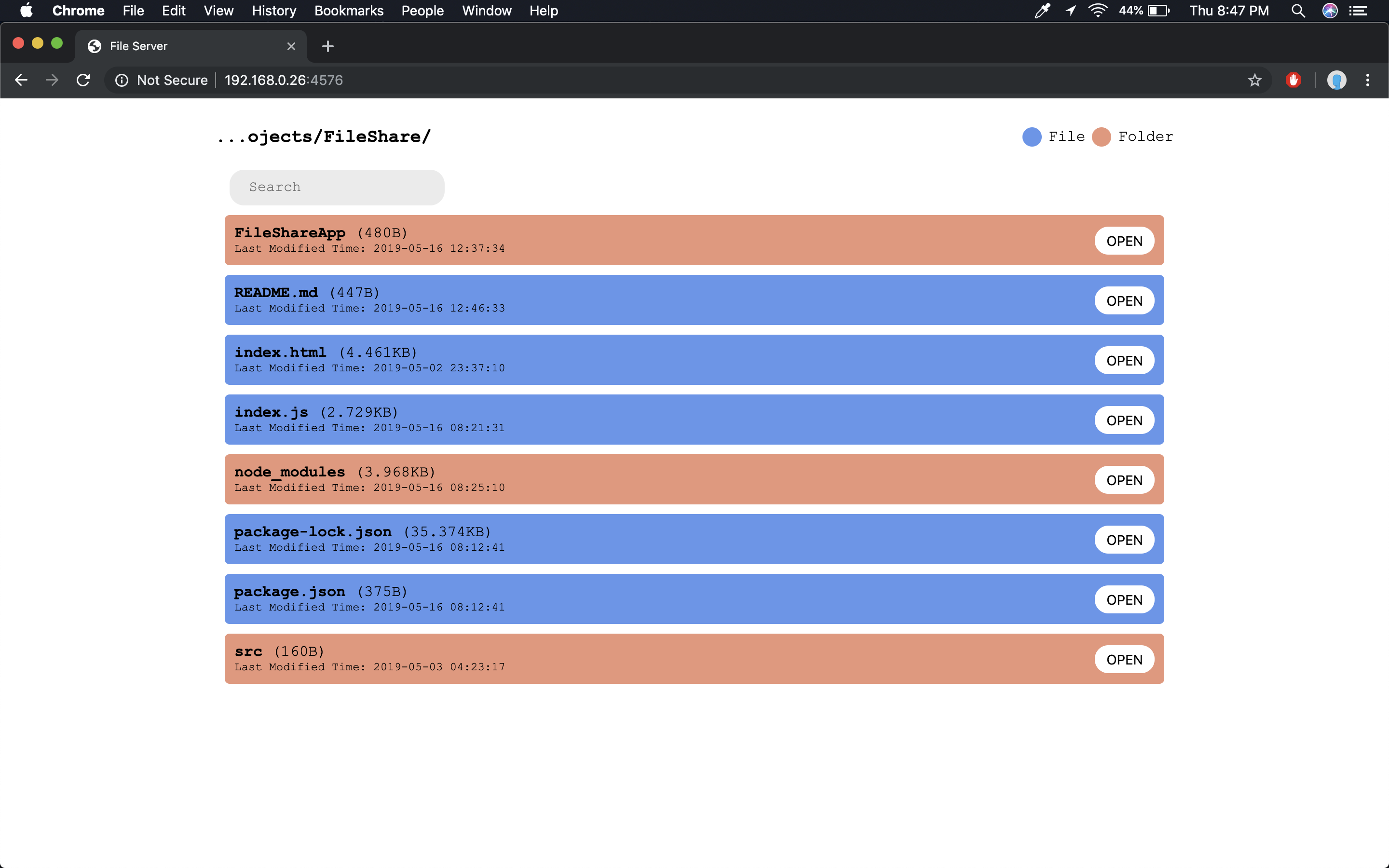Click the red ad-blocker extension icon
1389x868 pixels.
[1293, 80]
